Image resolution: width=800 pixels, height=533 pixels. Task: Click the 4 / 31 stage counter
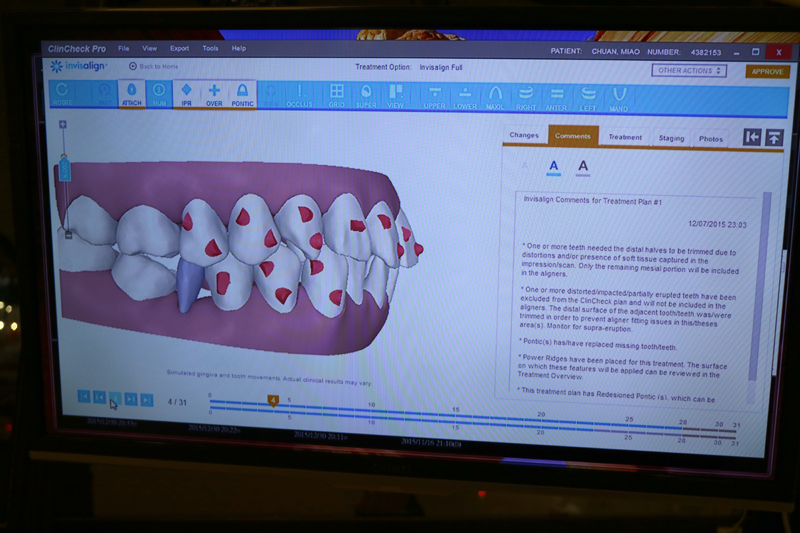(177, 402)
